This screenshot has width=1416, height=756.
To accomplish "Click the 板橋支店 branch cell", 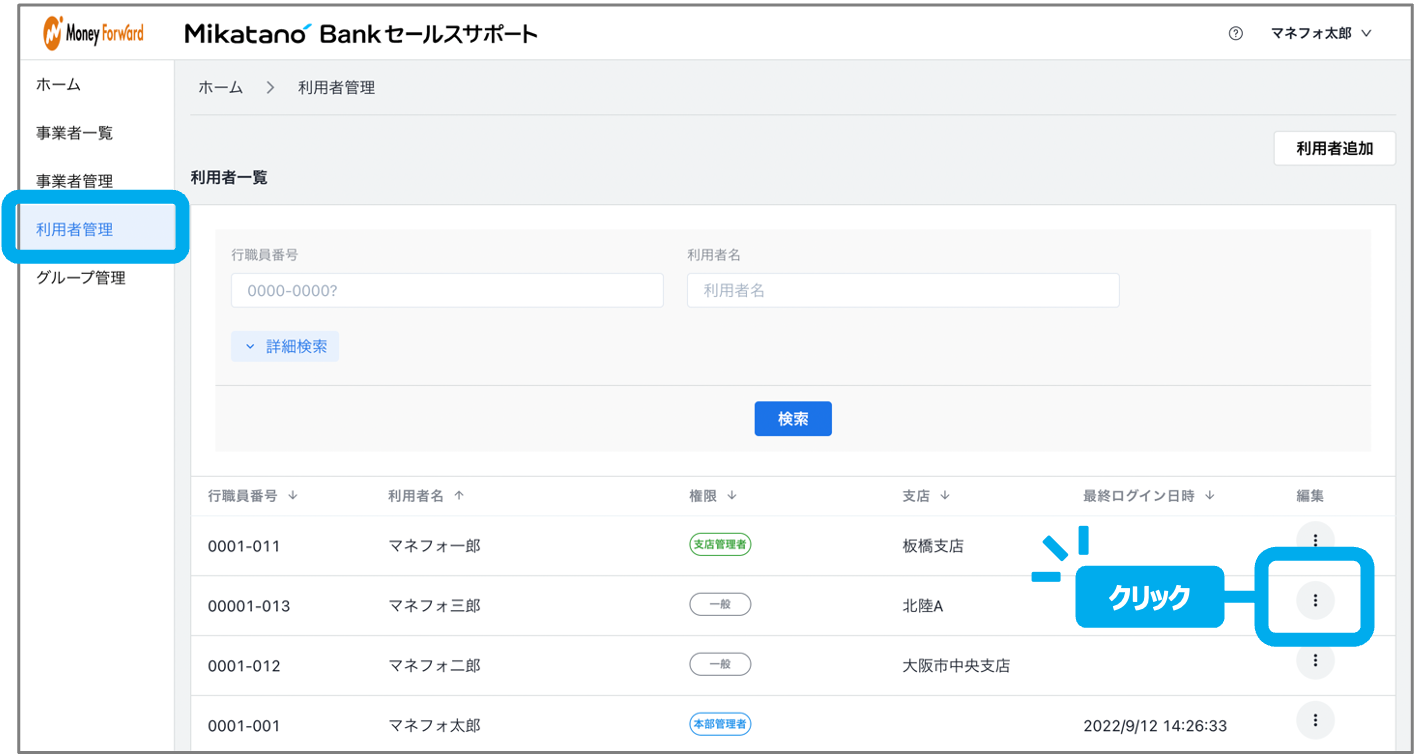I will point(933,546).
